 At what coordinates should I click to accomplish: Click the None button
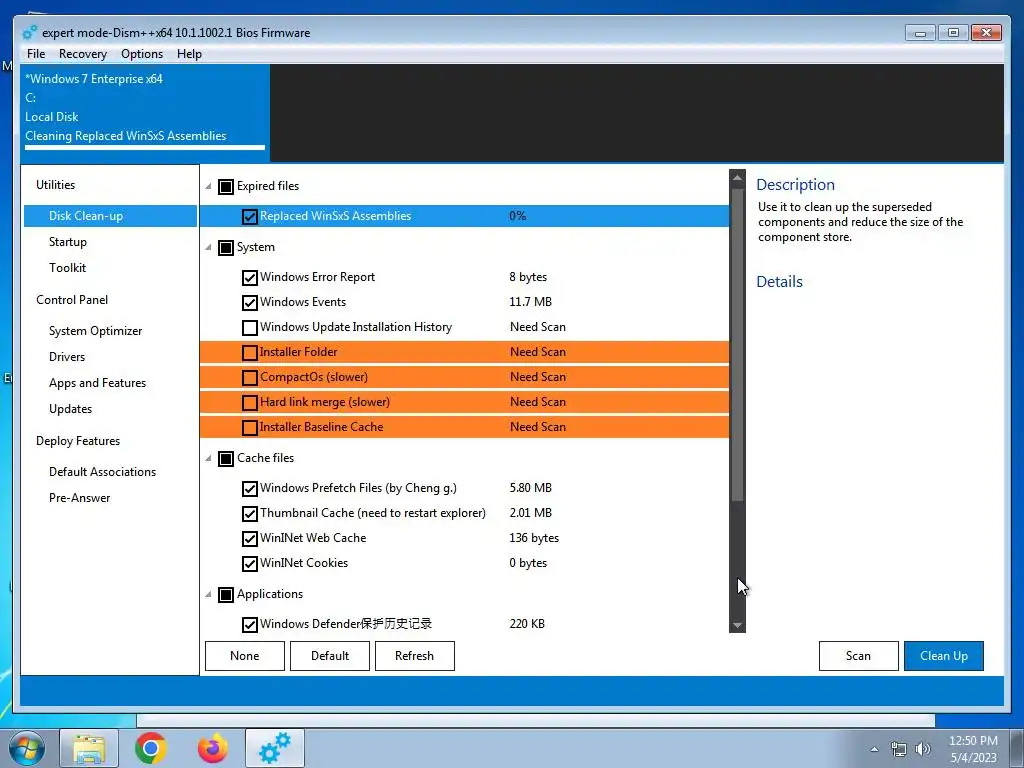point(245,656)
